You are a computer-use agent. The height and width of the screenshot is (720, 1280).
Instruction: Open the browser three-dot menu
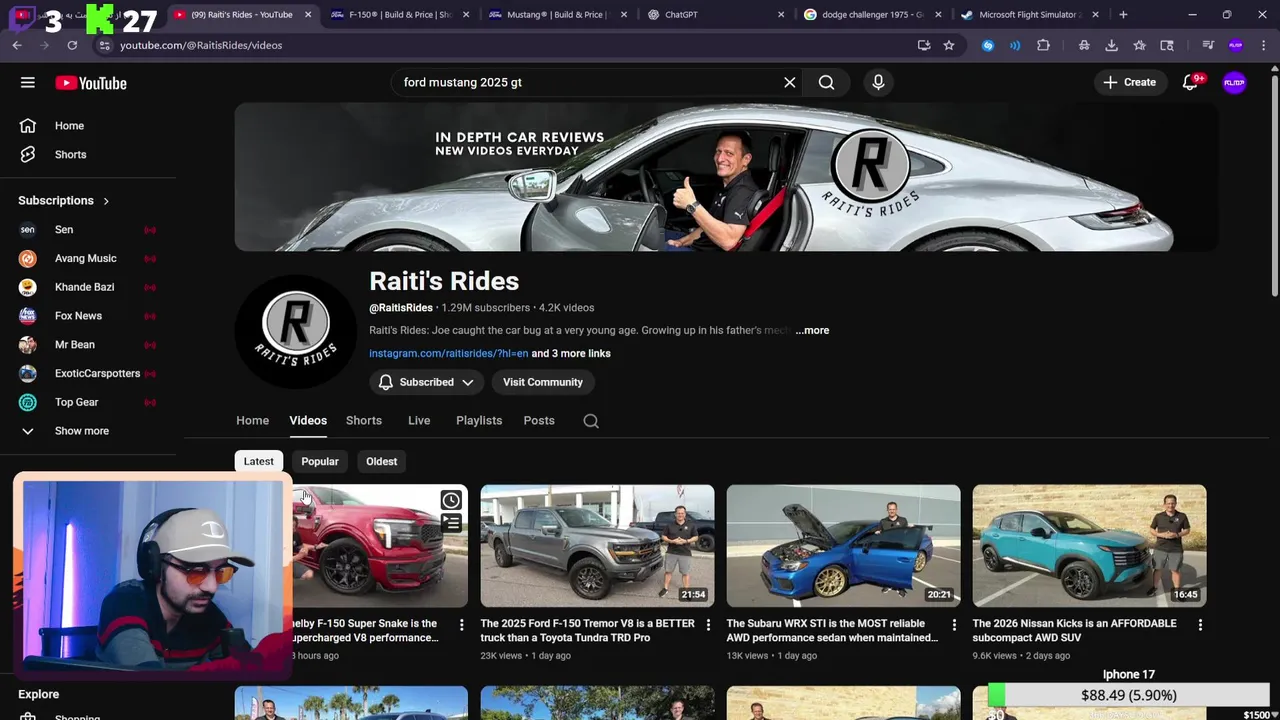tap(1262, 45)
